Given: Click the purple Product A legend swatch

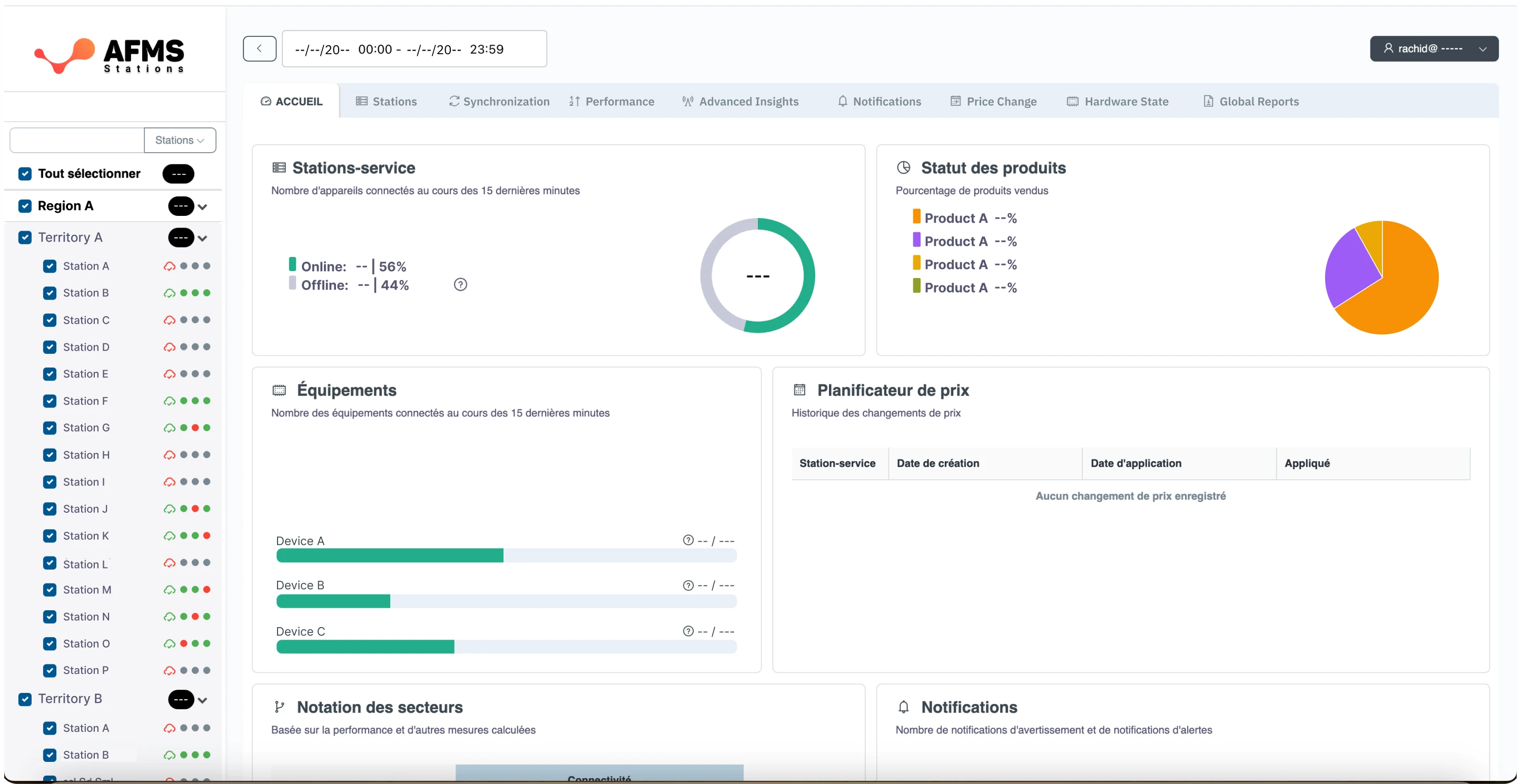Looking at the screenshot, I should 916,240.
